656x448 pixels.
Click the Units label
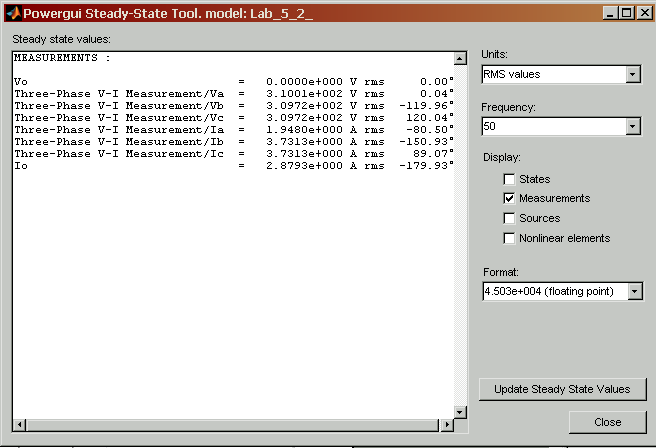[494, 54]
